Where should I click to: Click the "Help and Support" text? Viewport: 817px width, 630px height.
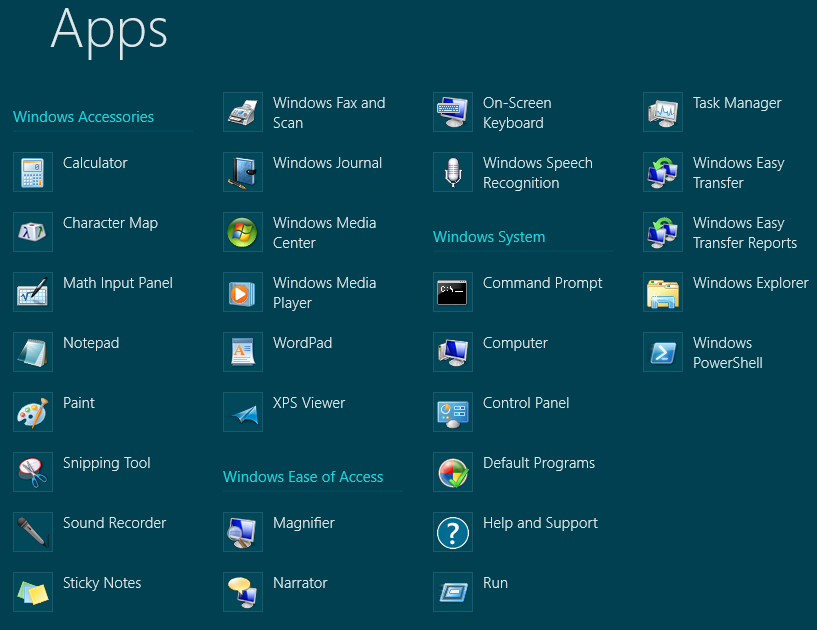[x=540, y=523]
